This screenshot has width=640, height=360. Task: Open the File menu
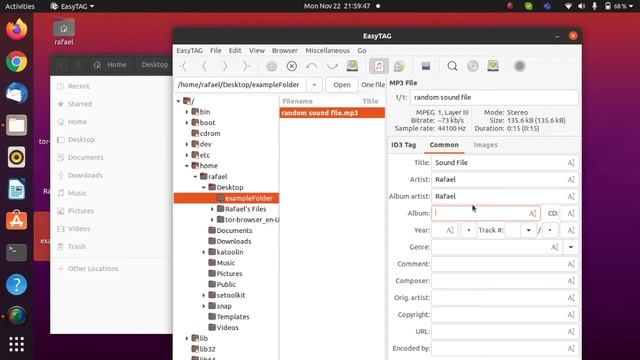[216, 51]
